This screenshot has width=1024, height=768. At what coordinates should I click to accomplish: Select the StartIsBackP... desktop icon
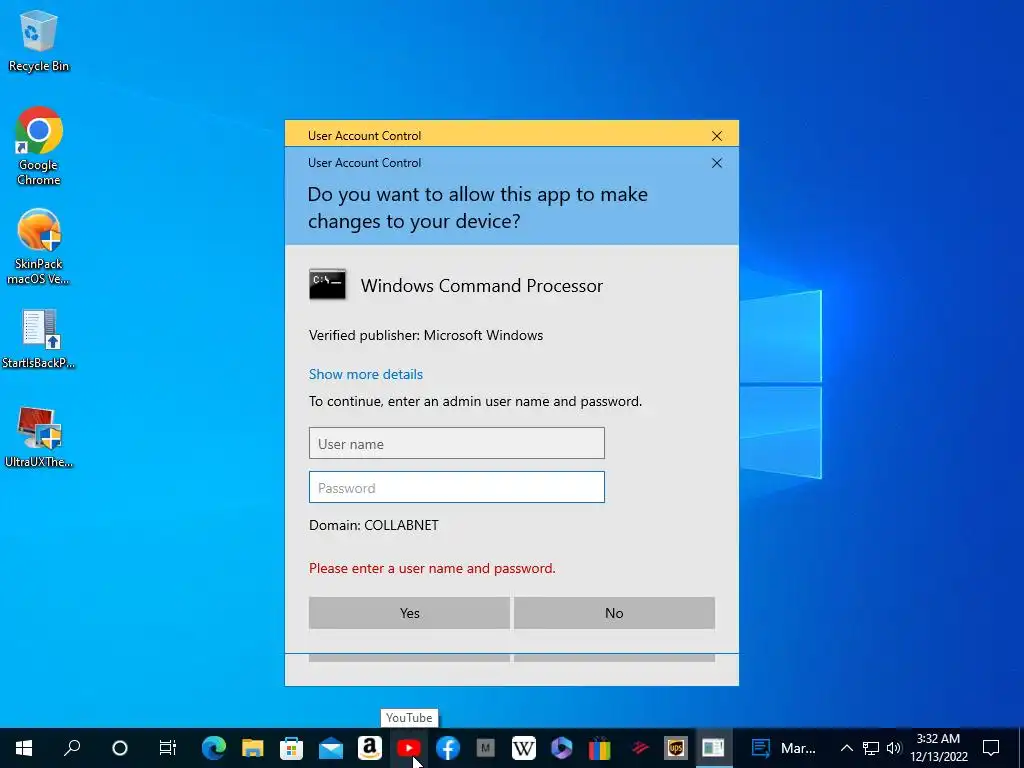click(x=39, y=338)
